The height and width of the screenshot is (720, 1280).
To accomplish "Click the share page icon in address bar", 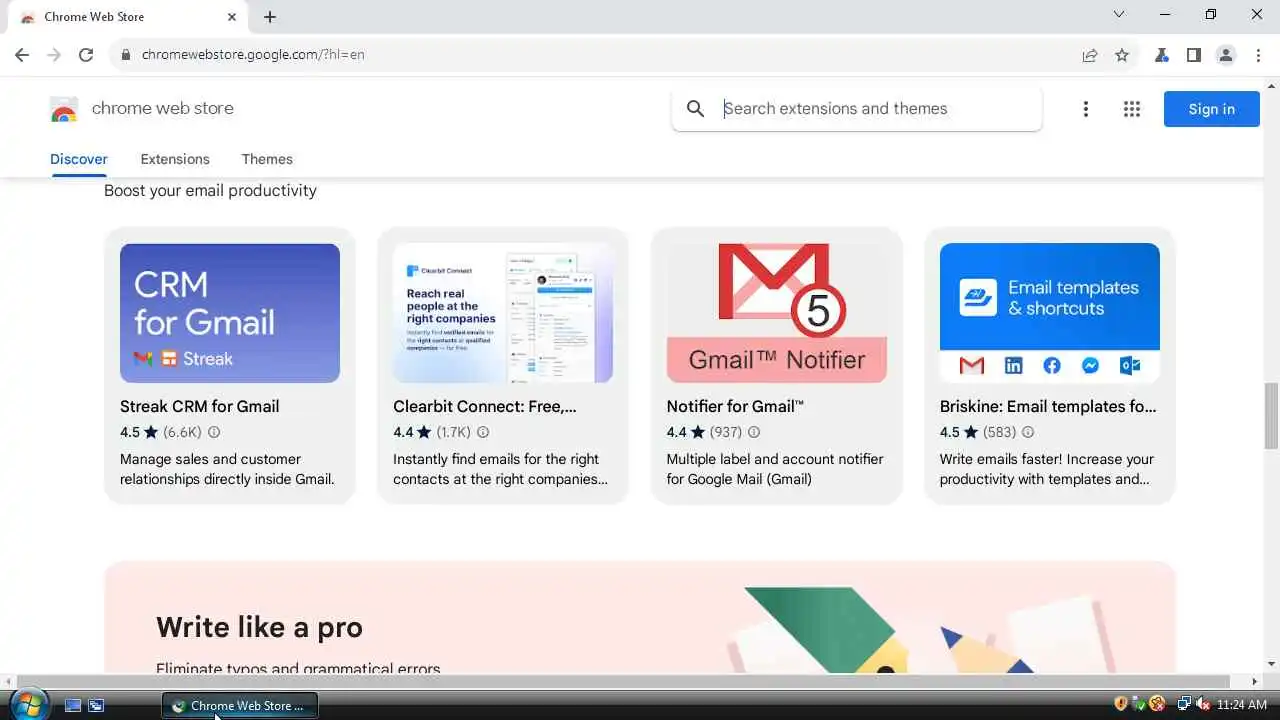I will [x=1090, y=55].
